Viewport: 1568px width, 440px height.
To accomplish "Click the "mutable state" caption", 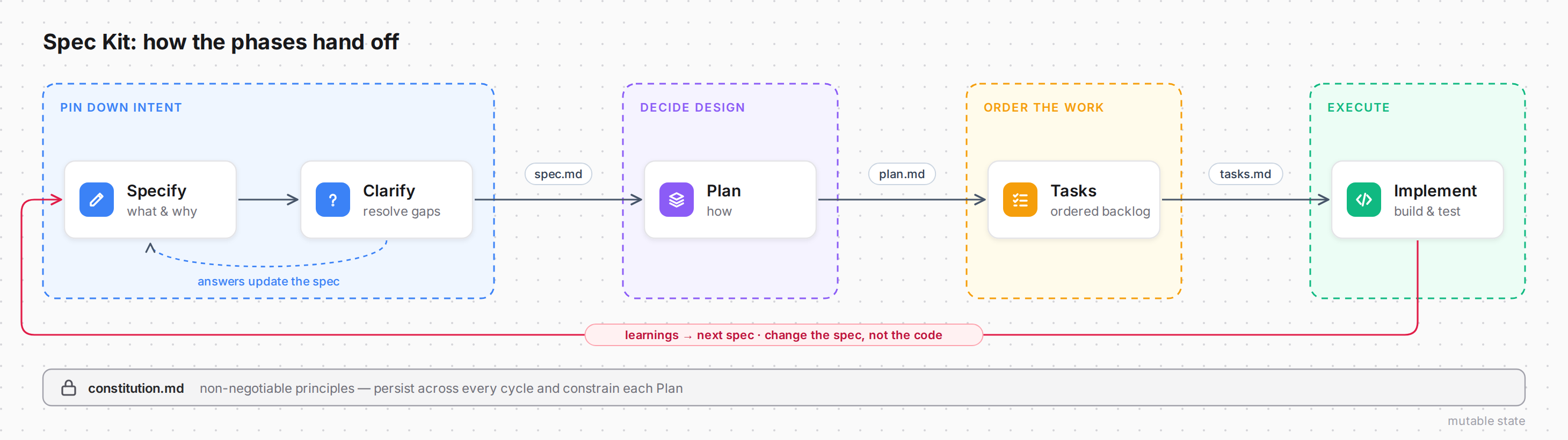I will click(1486, 421).
